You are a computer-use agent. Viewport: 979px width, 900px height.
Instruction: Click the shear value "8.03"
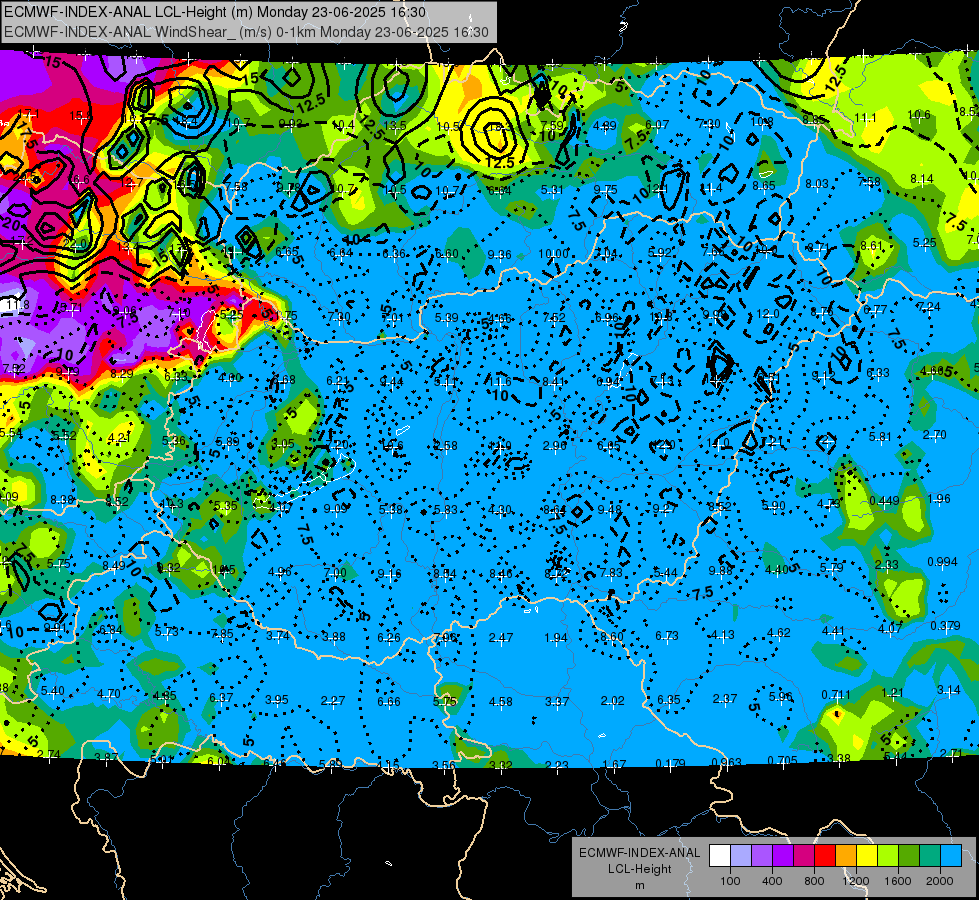(817, 184)
